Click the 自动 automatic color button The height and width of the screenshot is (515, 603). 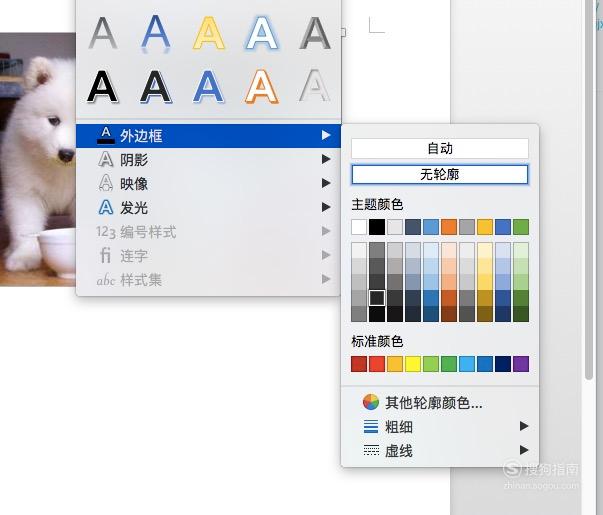[x=440, y=148]
